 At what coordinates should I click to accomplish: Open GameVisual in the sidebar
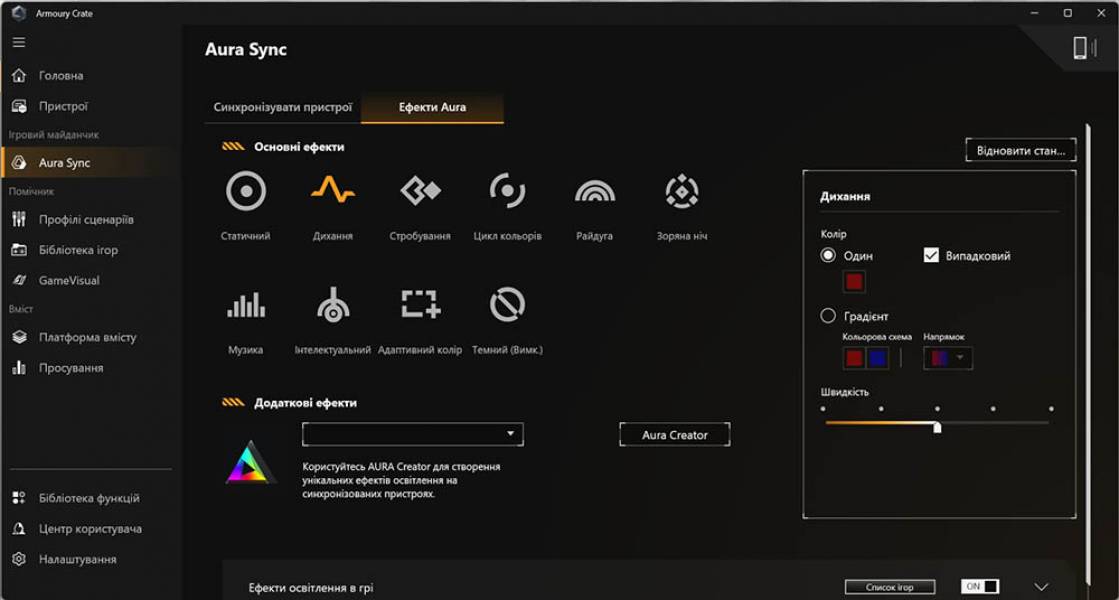pos(69,281)
